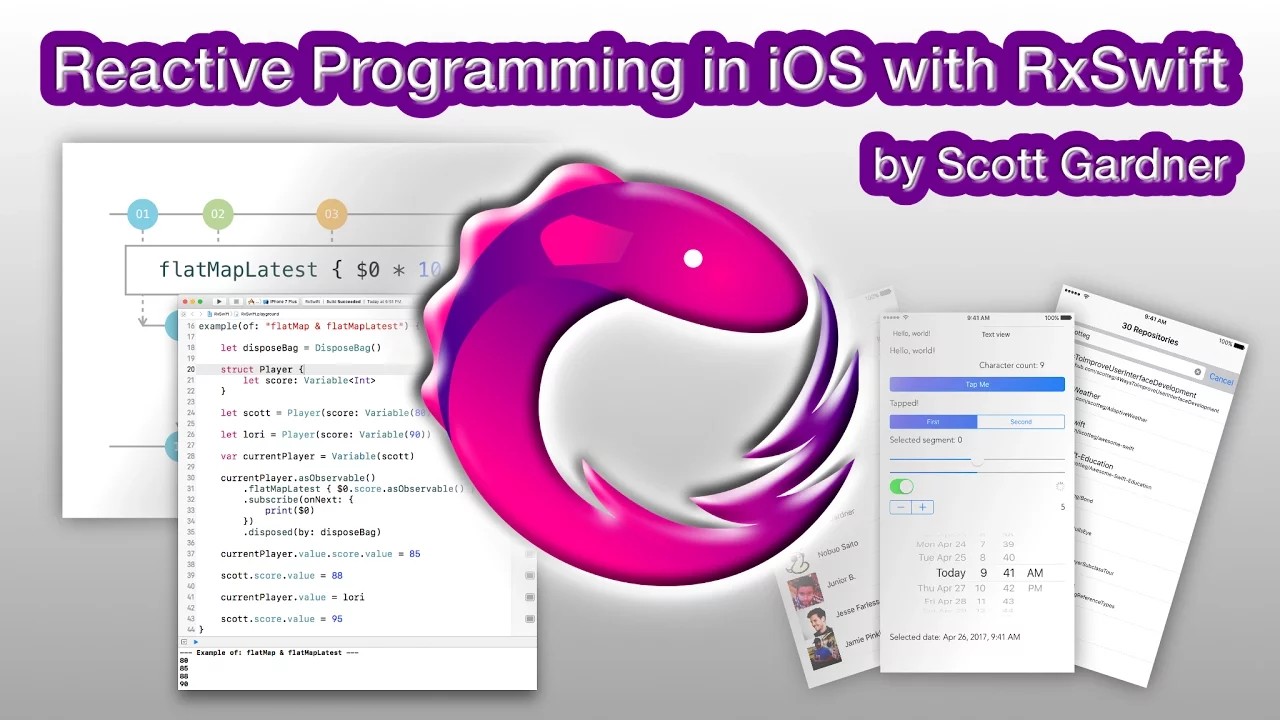Click the clear button in the search field
1280x720 pixels.
[1198, 372]
